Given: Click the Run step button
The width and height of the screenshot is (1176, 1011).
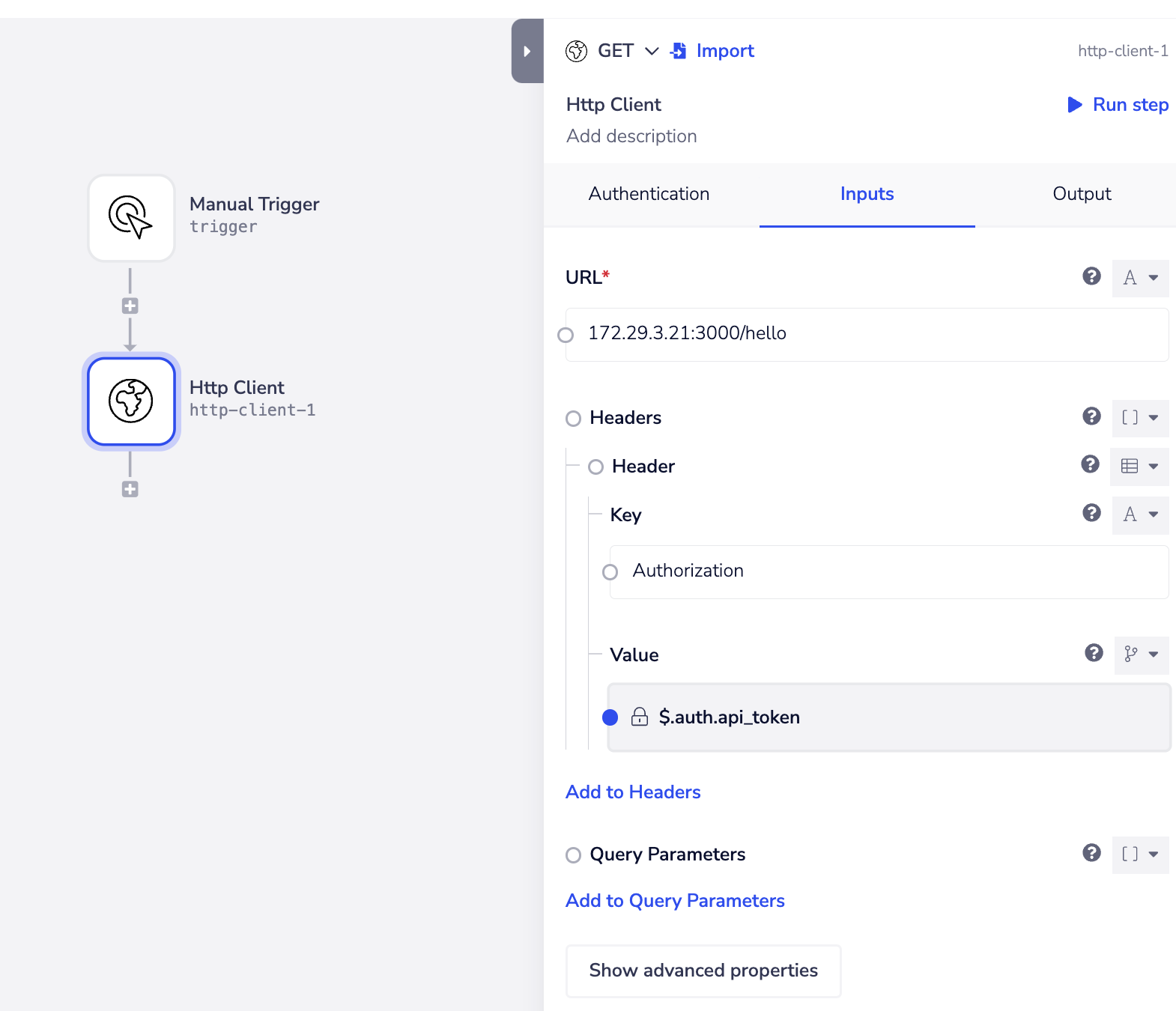Looking at the screenshot, I should pos(1118,105).
